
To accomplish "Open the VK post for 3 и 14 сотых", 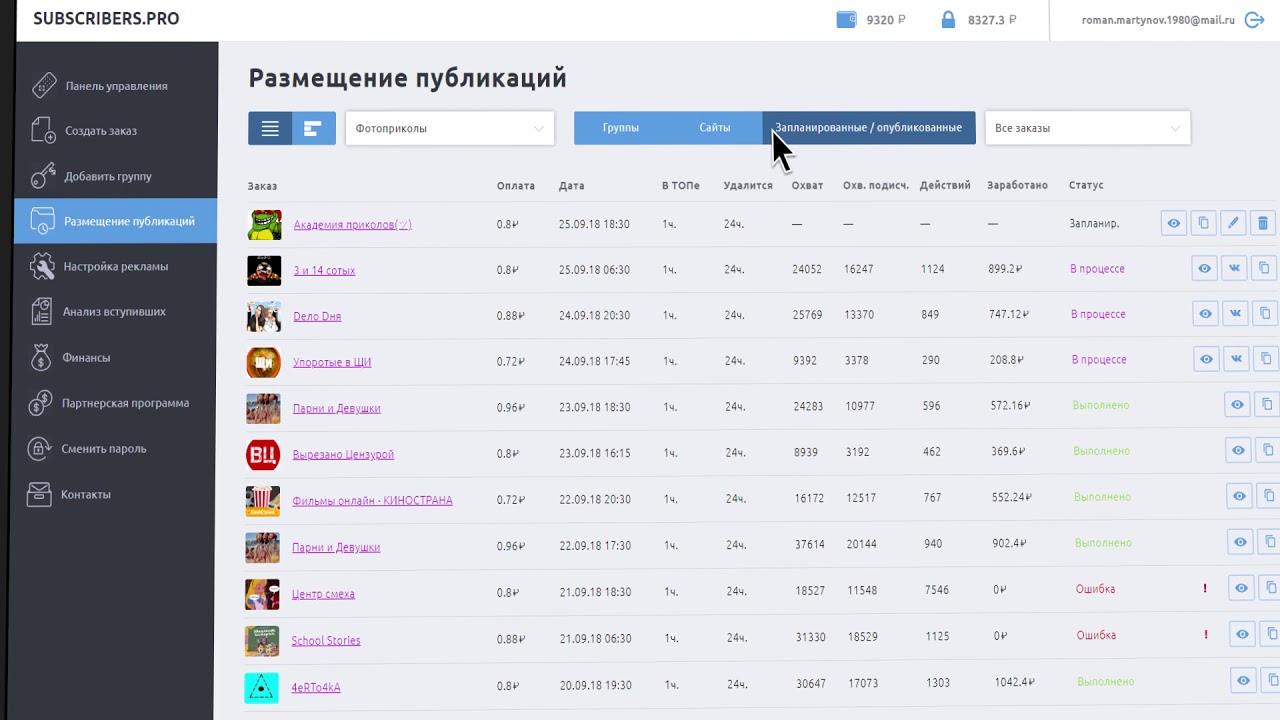I will (1235, 268).
